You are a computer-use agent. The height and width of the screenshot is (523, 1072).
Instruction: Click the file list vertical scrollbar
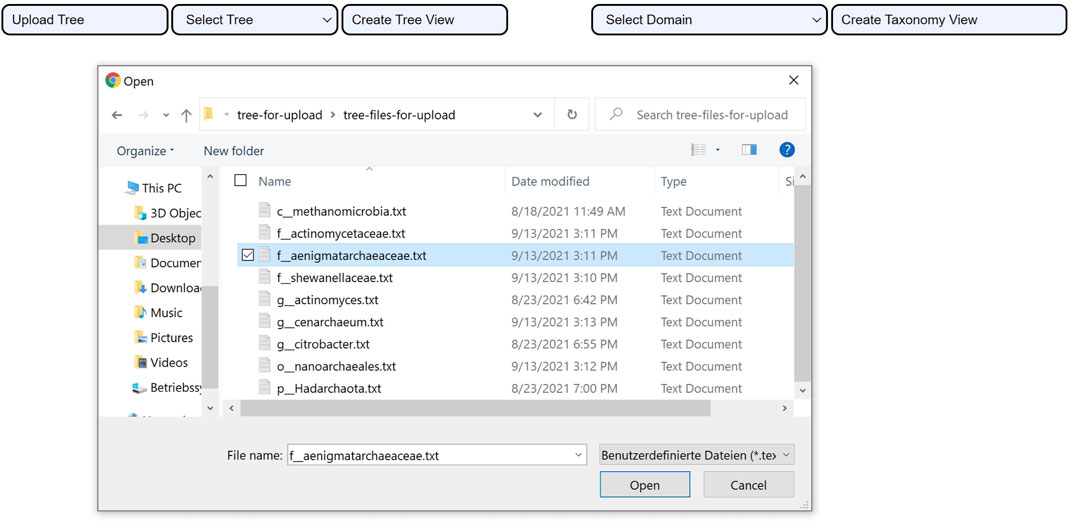[x=803, y=282]
